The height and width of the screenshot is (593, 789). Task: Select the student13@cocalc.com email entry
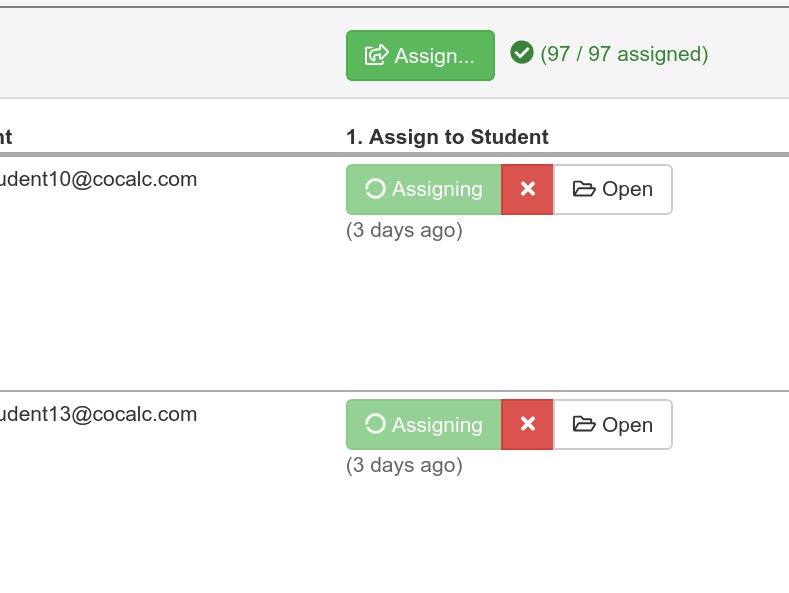point(98,414)
